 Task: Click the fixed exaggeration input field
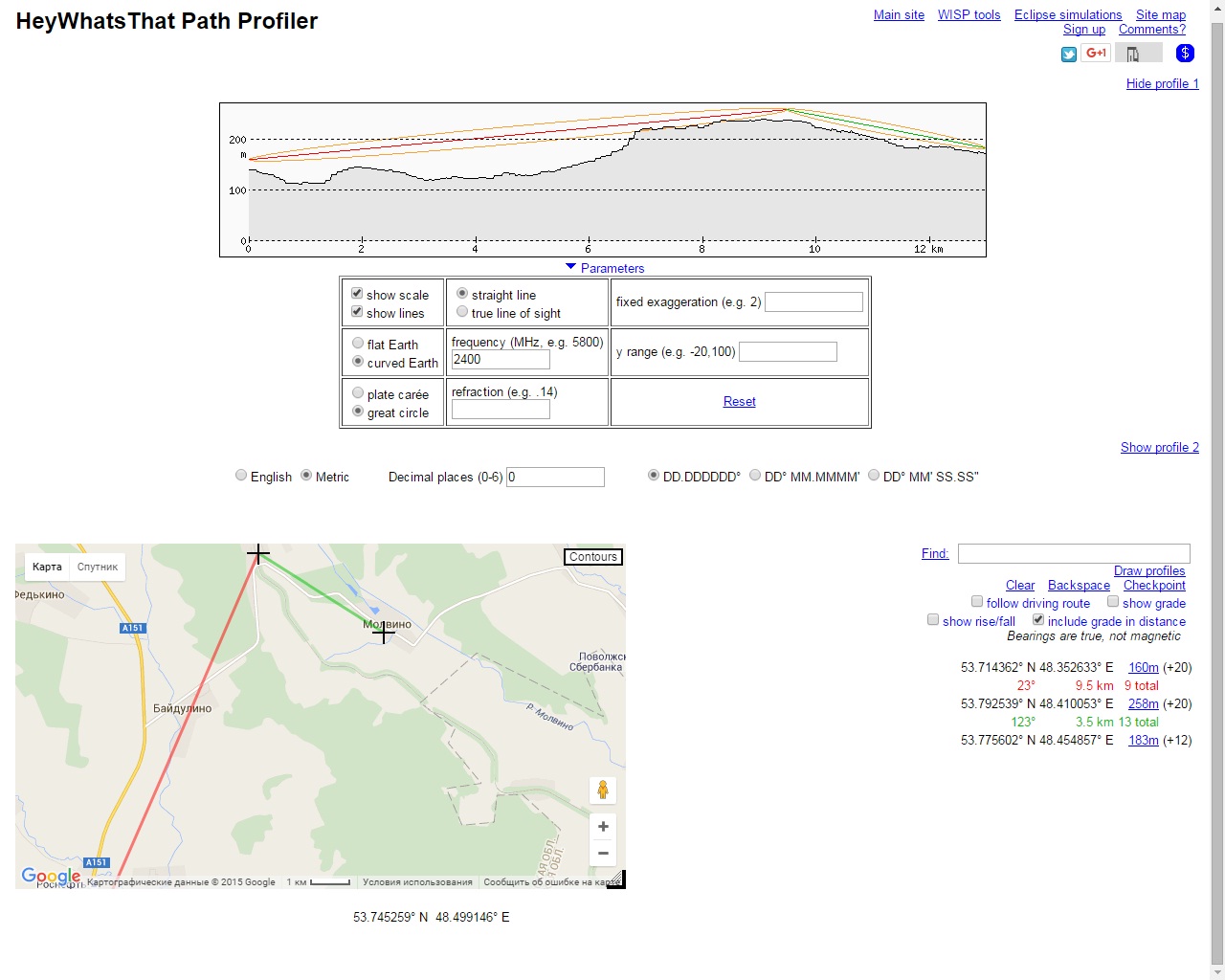(x=813, y=302)
